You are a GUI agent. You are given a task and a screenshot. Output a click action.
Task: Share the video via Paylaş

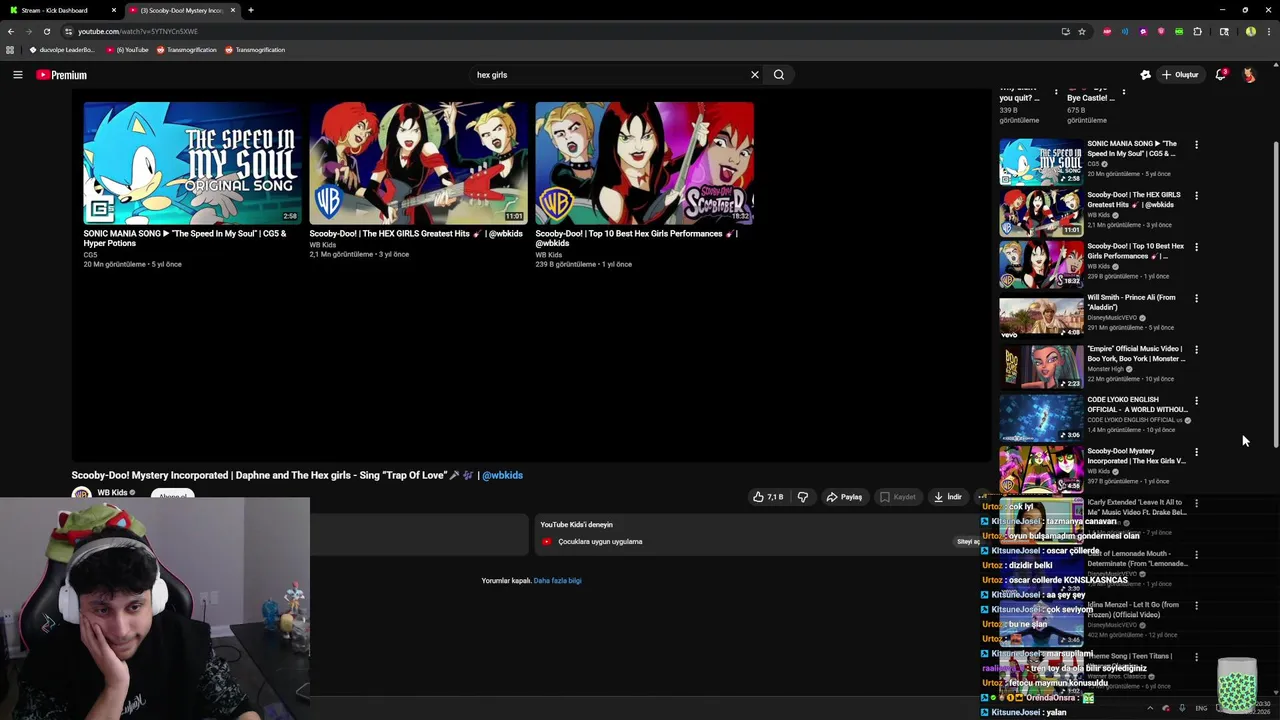coord(844,497)
